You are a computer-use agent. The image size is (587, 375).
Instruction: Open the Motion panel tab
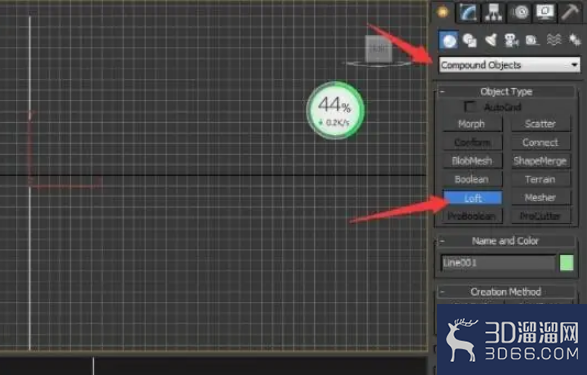(519, 12)
